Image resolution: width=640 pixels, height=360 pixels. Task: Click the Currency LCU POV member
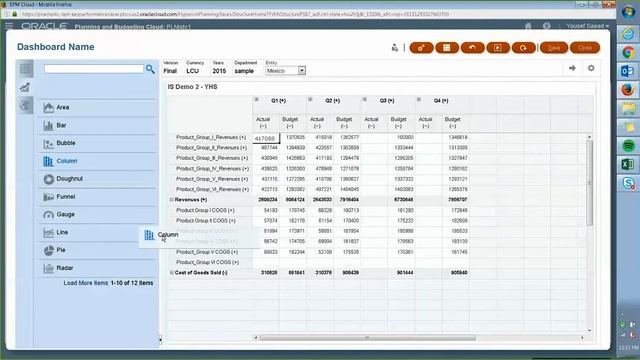[x=193, y=71]
